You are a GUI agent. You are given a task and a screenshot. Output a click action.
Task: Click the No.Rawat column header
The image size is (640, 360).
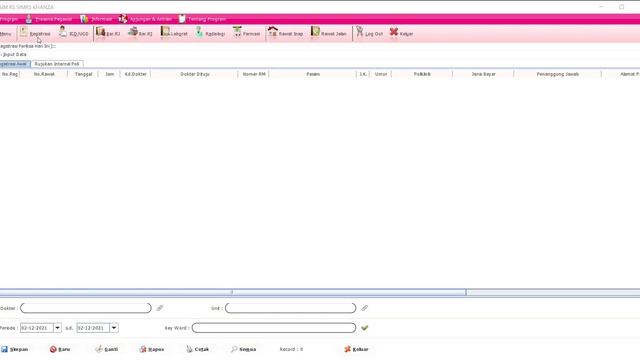[x=44, y=74]
